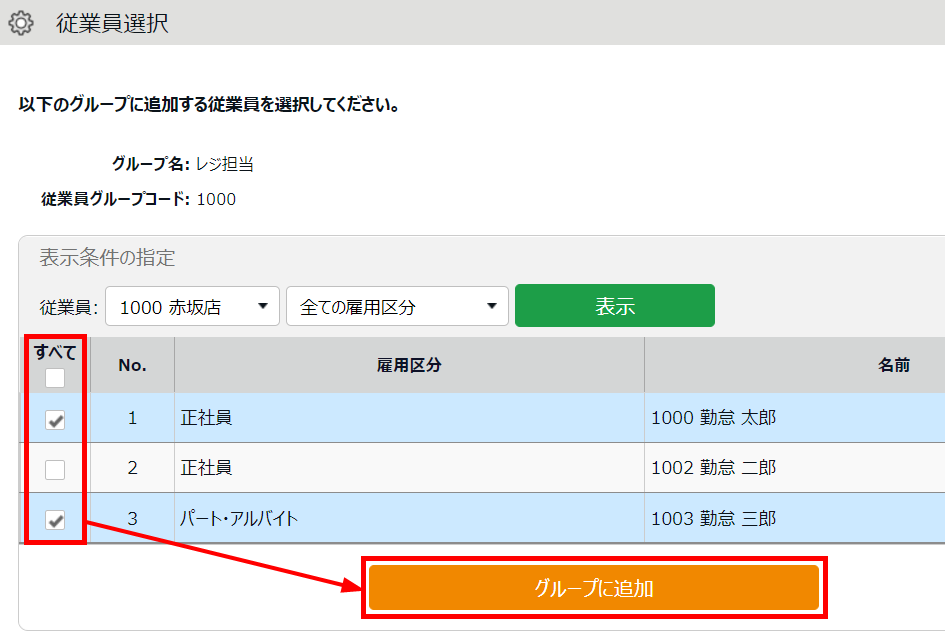945x642 pixels.
Task: Uncheck the checkbox for 勤怠 三郎
Action: [55, 520]
